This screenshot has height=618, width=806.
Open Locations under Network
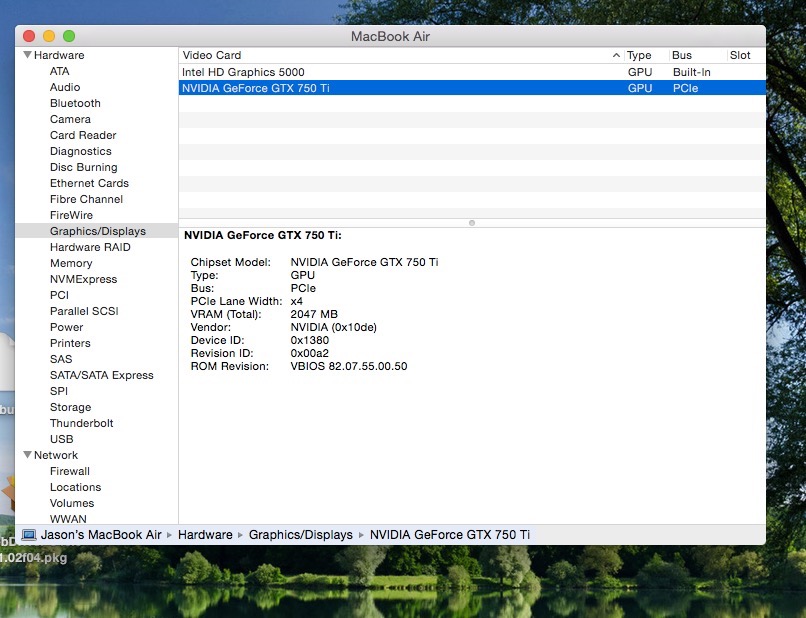point(76,486)
